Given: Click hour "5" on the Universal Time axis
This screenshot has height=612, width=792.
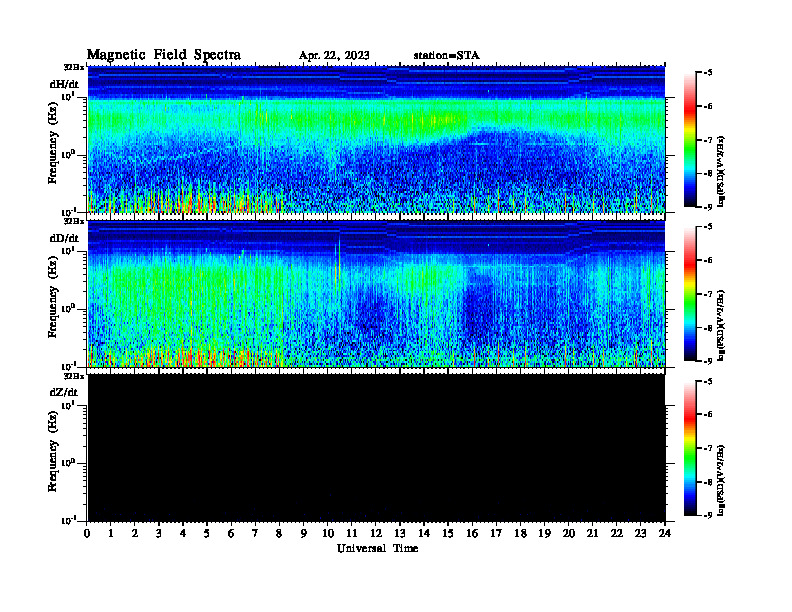Looking at the screenshot, I should coord(207,533).
